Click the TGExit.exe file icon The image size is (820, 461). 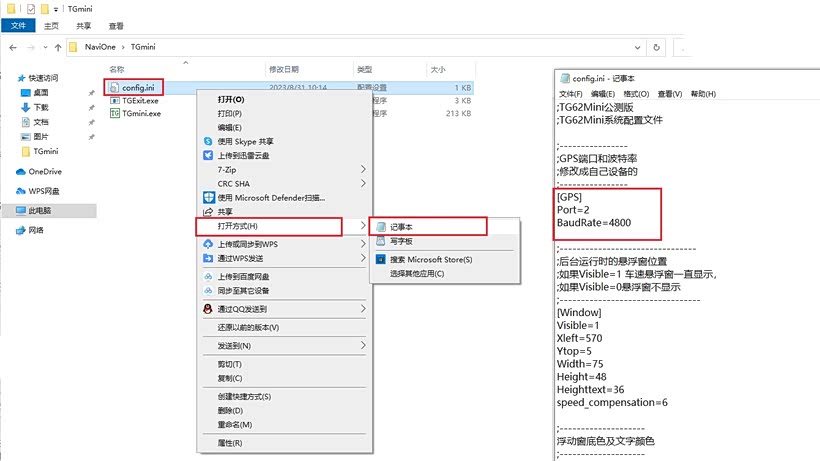point(115,101)
